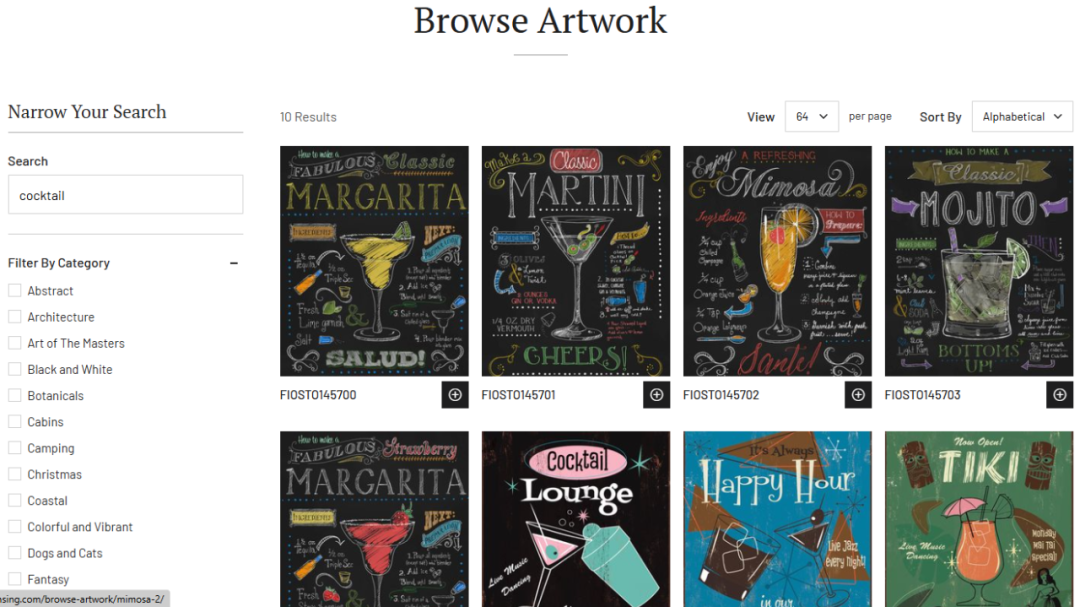Click plus icon for FIOST0145701
The width and height of the screenshot is (1080, 607).
click(656, 395)
